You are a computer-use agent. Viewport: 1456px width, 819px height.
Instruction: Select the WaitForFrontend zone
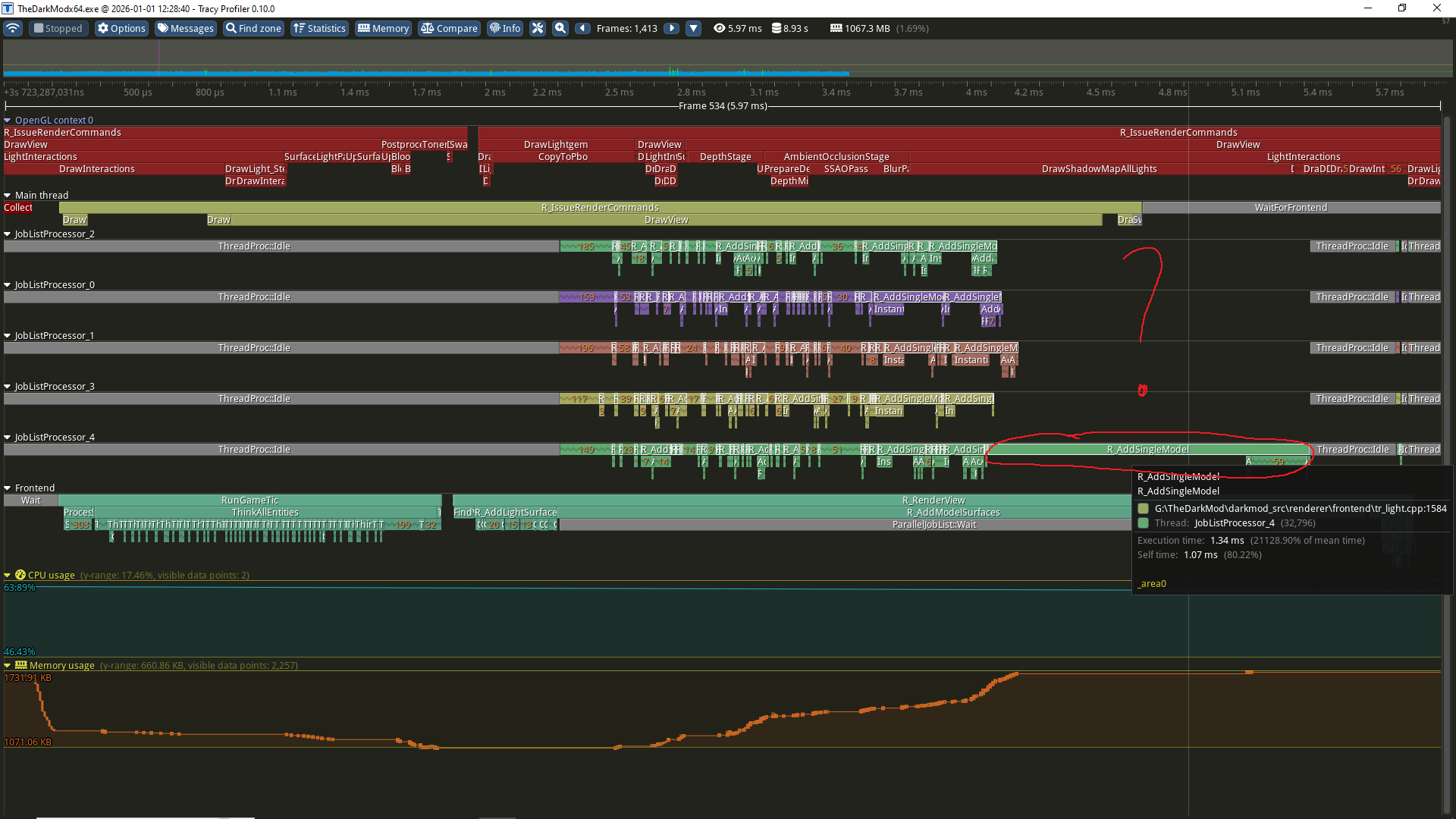pos(1290,207)
